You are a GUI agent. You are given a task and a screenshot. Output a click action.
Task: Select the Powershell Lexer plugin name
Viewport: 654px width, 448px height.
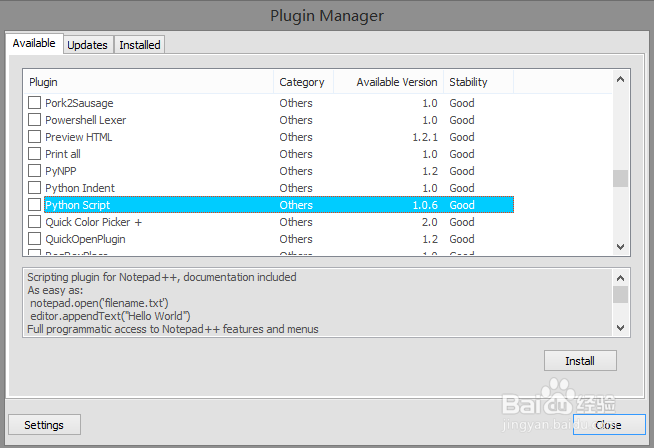86,120
